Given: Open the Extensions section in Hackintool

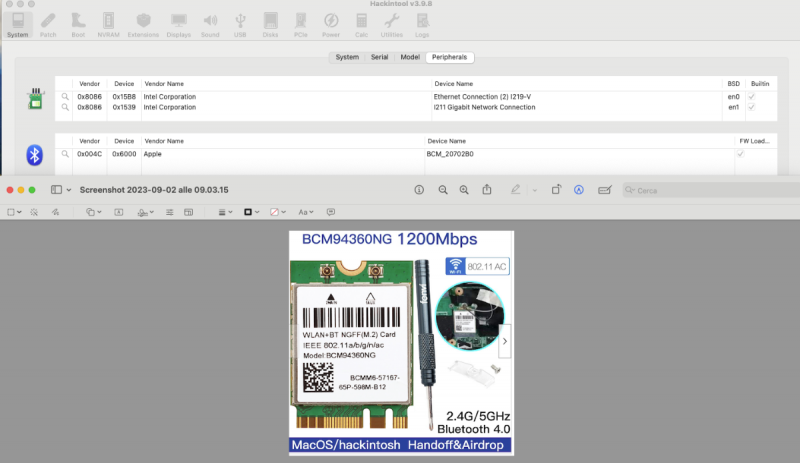Looking at the screenshot, I should click(143, 25).
